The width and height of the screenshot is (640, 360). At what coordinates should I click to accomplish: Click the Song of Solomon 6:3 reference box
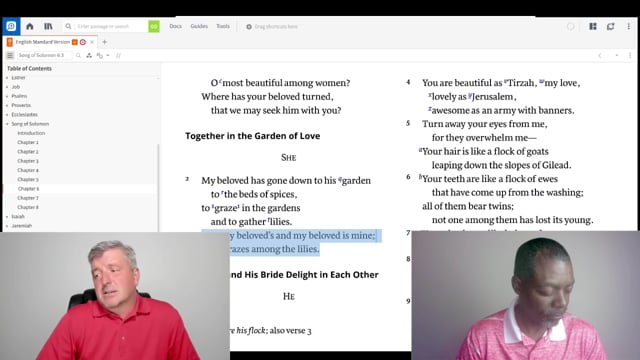(x=44, y=56)
